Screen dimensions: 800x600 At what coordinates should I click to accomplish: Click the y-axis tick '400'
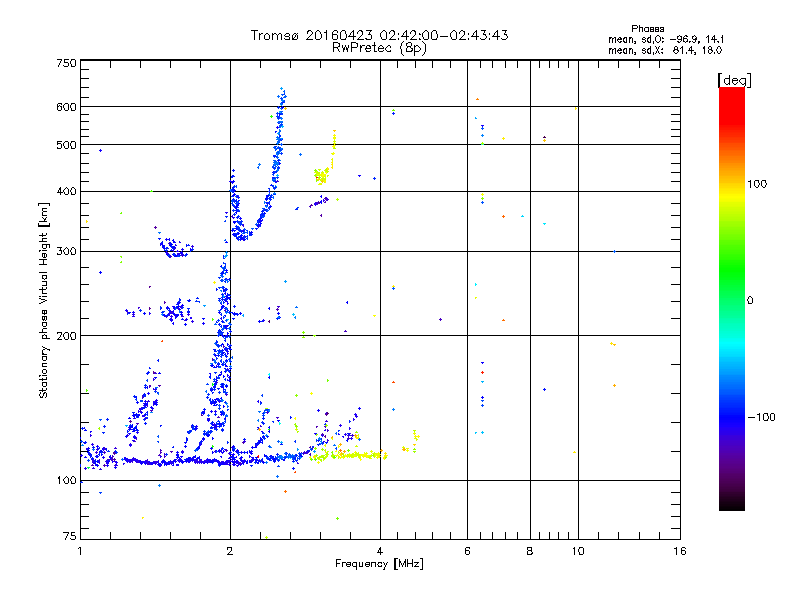(66, 191)
